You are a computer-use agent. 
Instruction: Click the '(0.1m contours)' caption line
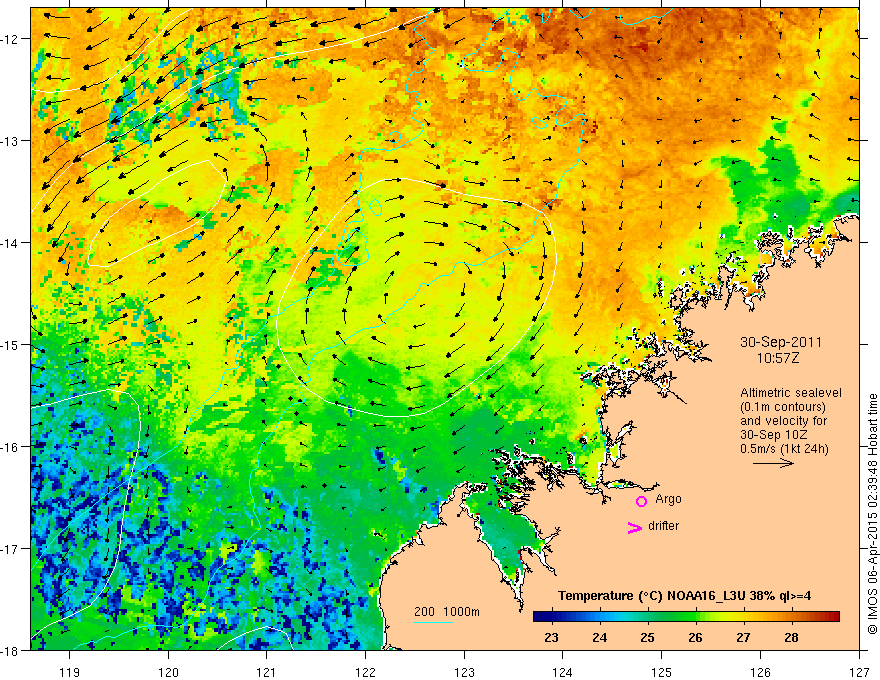point(783,407)
